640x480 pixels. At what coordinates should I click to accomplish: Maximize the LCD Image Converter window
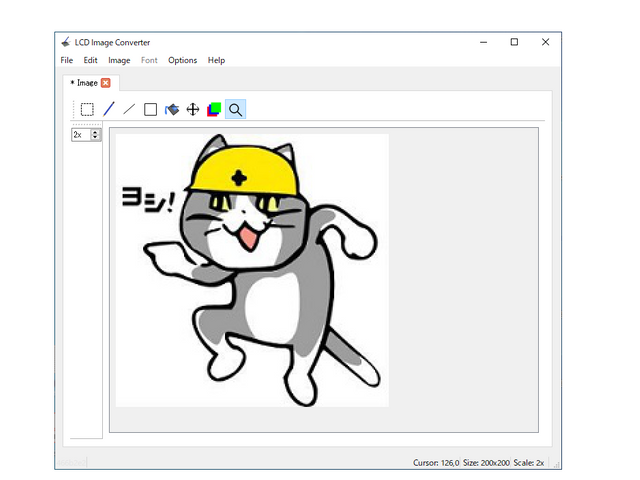[x=514, y=42]
